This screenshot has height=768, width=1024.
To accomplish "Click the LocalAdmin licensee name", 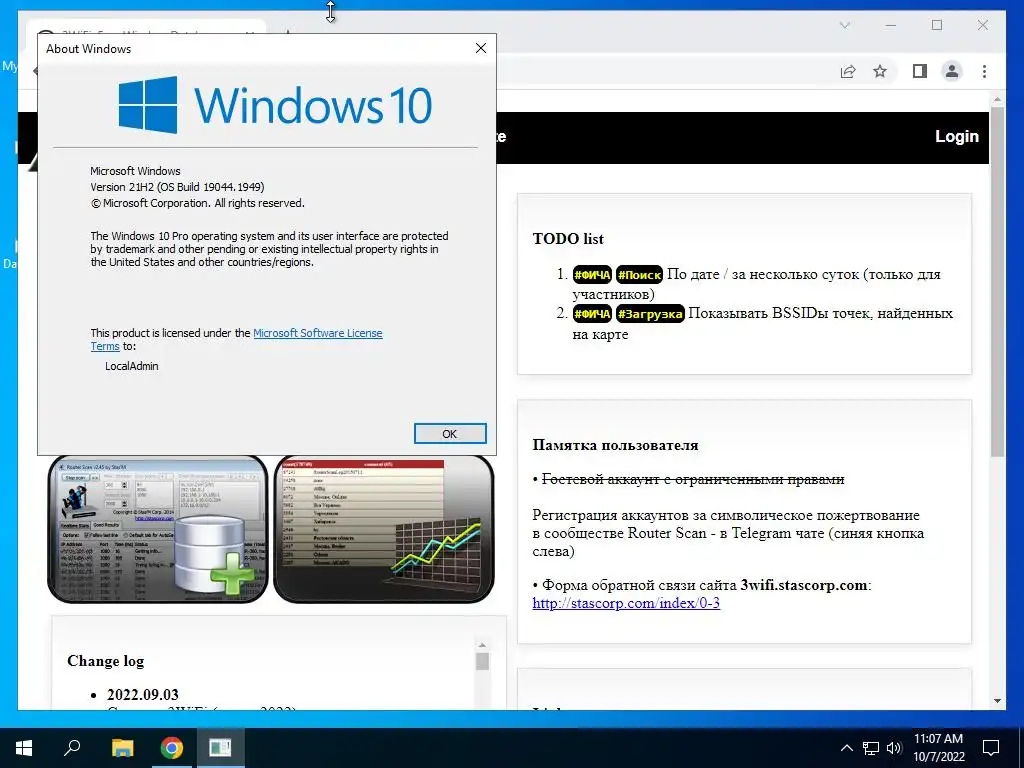I will coord(131,366).
